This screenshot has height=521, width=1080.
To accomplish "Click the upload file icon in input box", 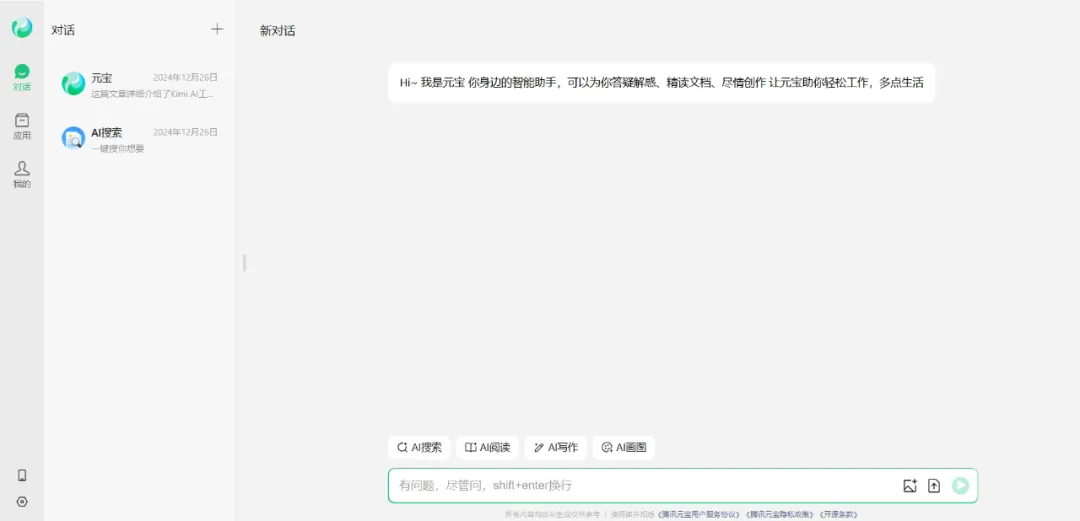I will (934, 486).
